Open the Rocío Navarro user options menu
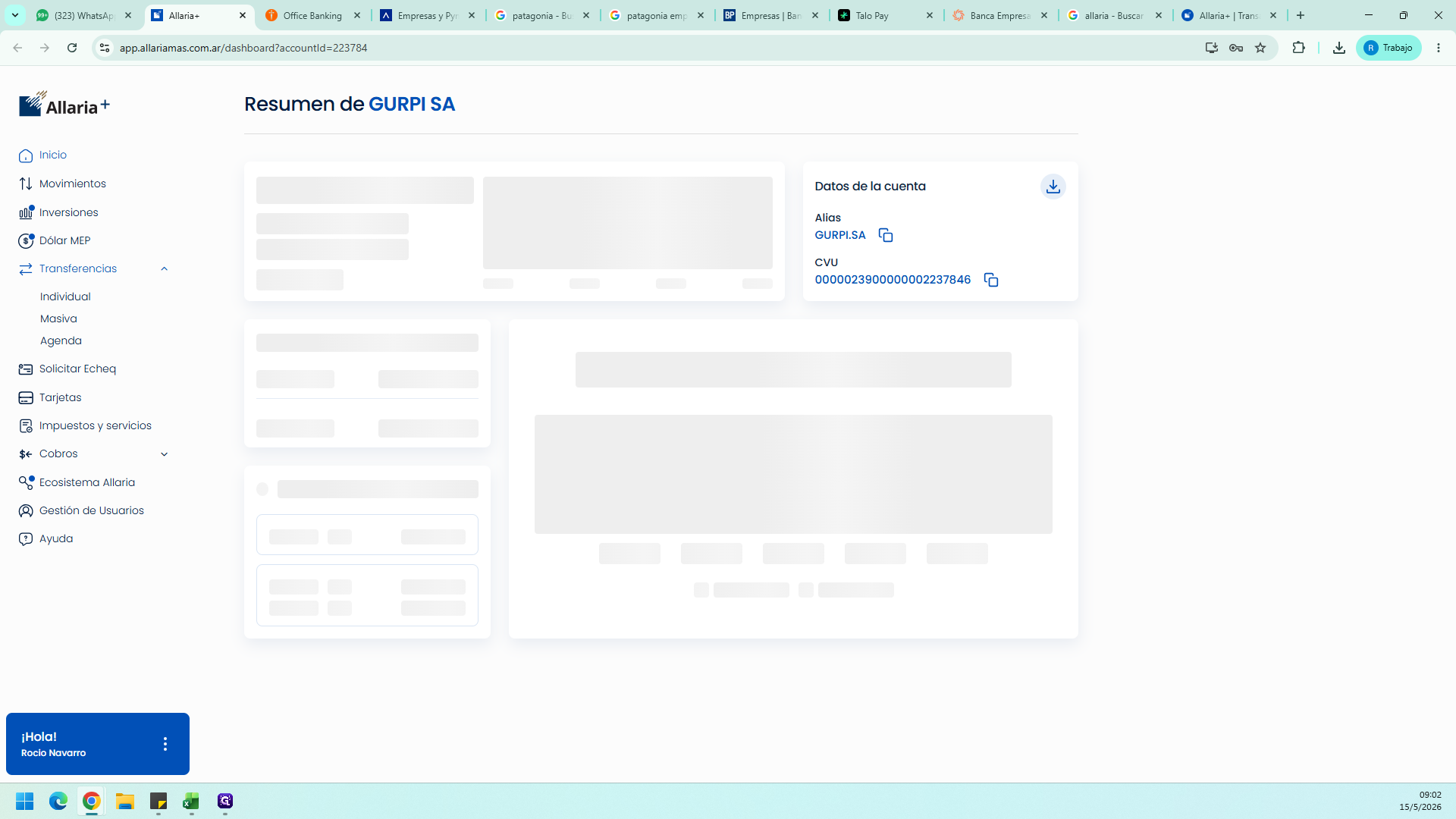 pos(165,744)
